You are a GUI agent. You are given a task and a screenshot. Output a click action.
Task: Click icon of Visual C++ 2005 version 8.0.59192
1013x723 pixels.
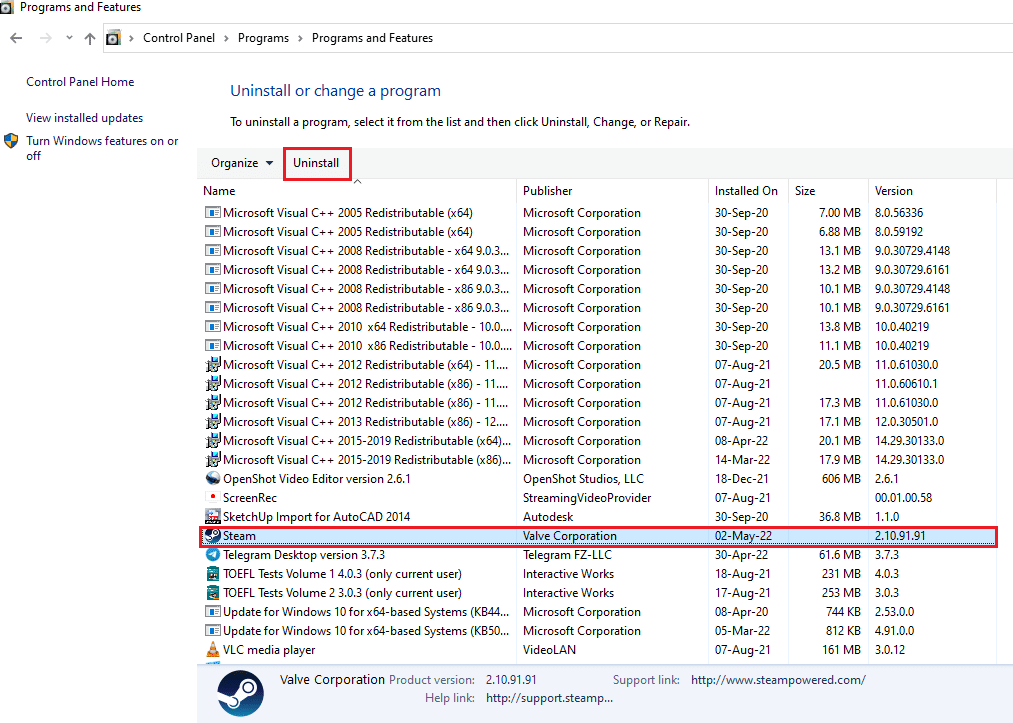pos(213,231)
